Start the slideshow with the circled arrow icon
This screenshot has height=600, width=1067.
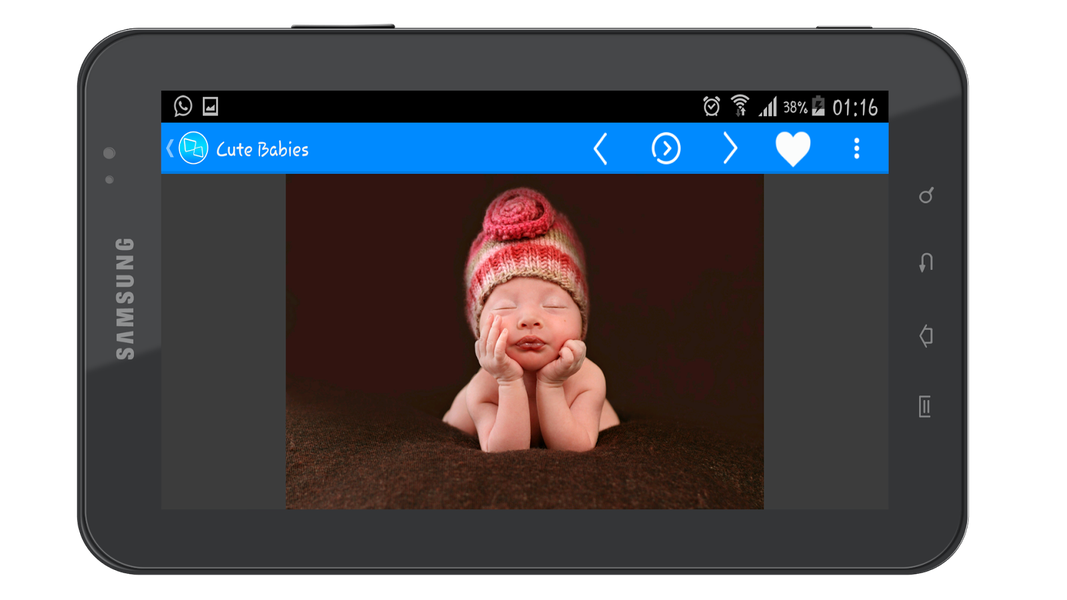click(666, 149)
